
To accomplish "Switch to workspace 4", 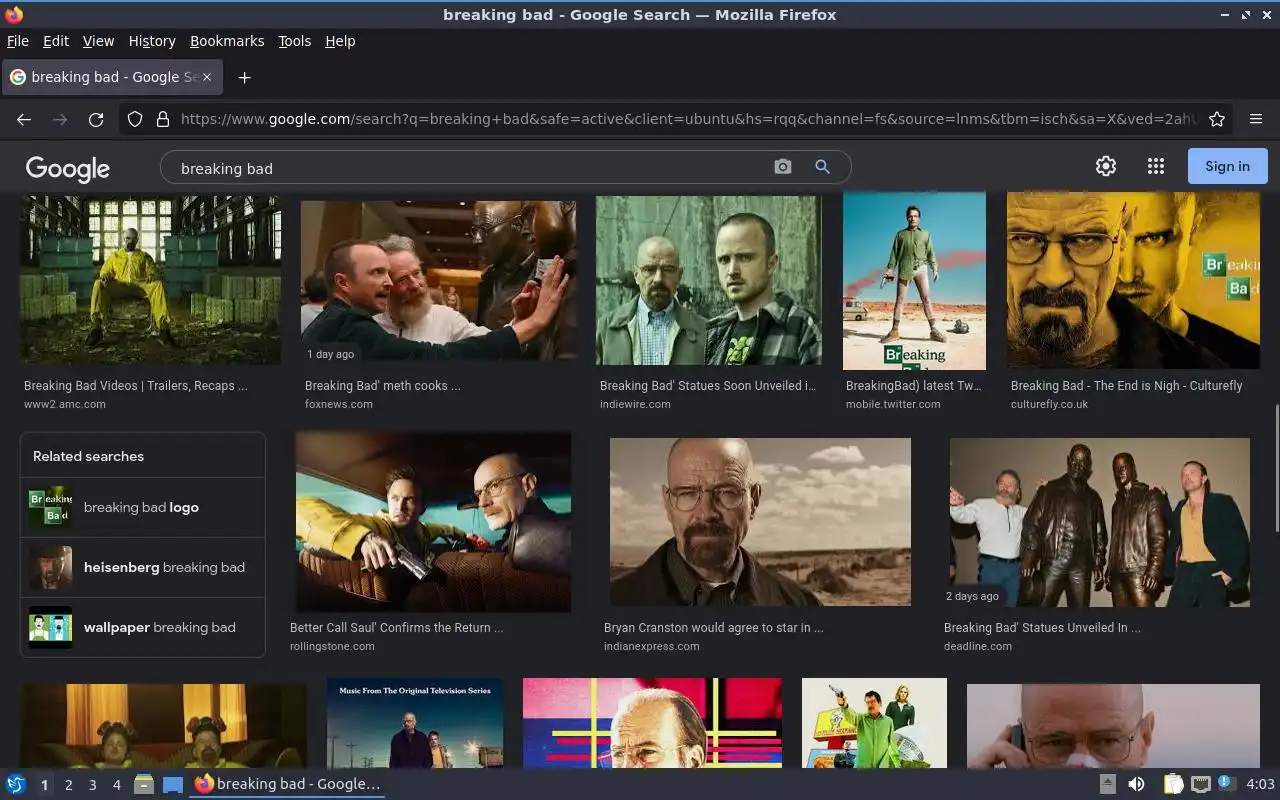I will point(116,785).
